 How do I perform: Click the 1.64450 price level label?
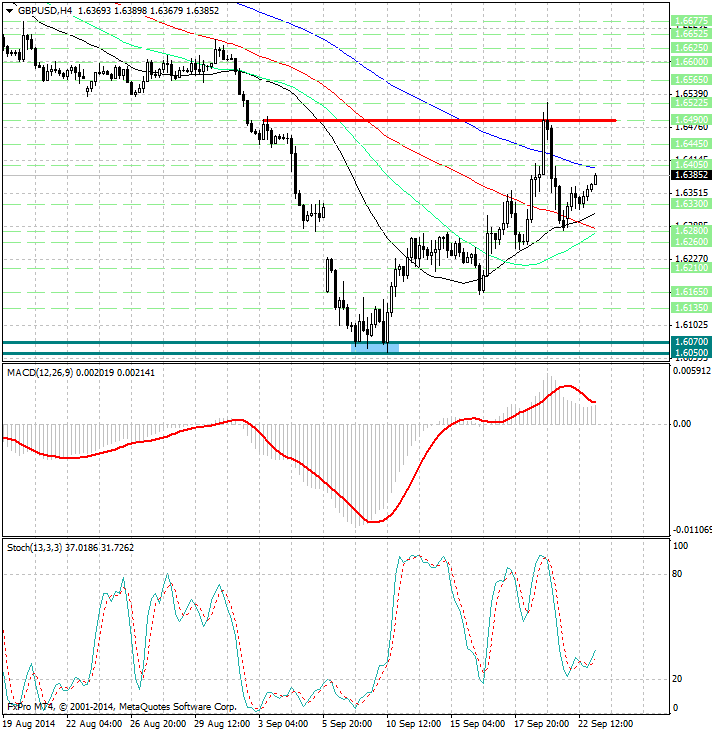coord(691,143)
